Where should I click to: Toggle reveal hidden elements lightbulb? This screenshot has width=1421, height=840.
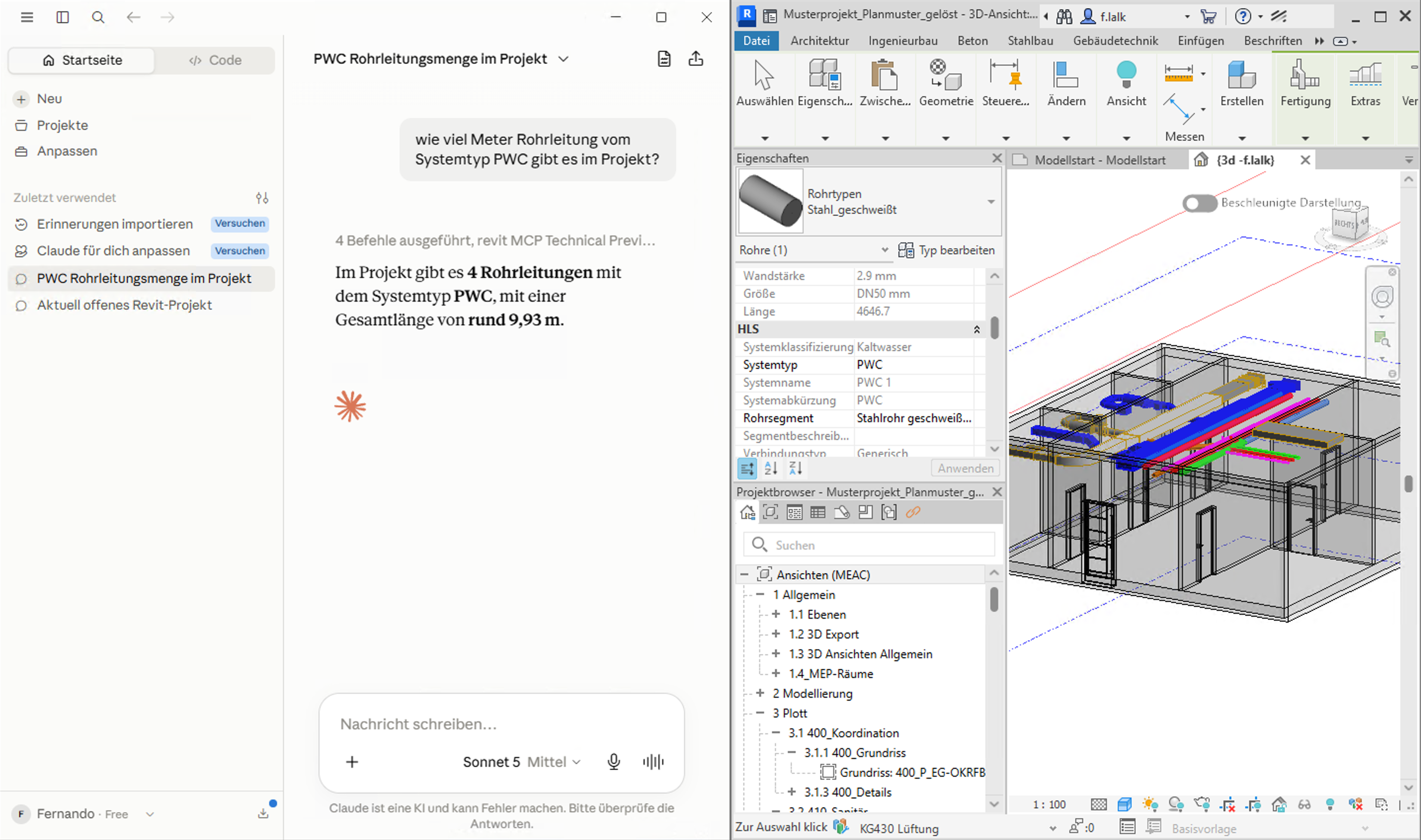(1330, 804)
